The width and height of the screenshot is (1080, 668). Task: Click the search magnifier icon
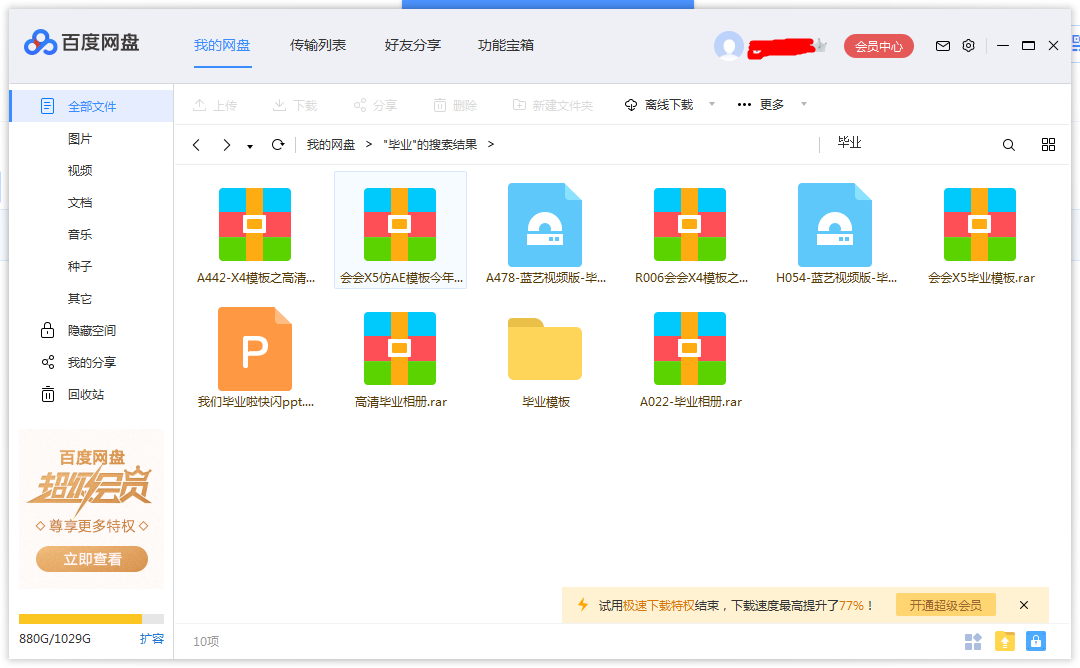(1008, 145)
